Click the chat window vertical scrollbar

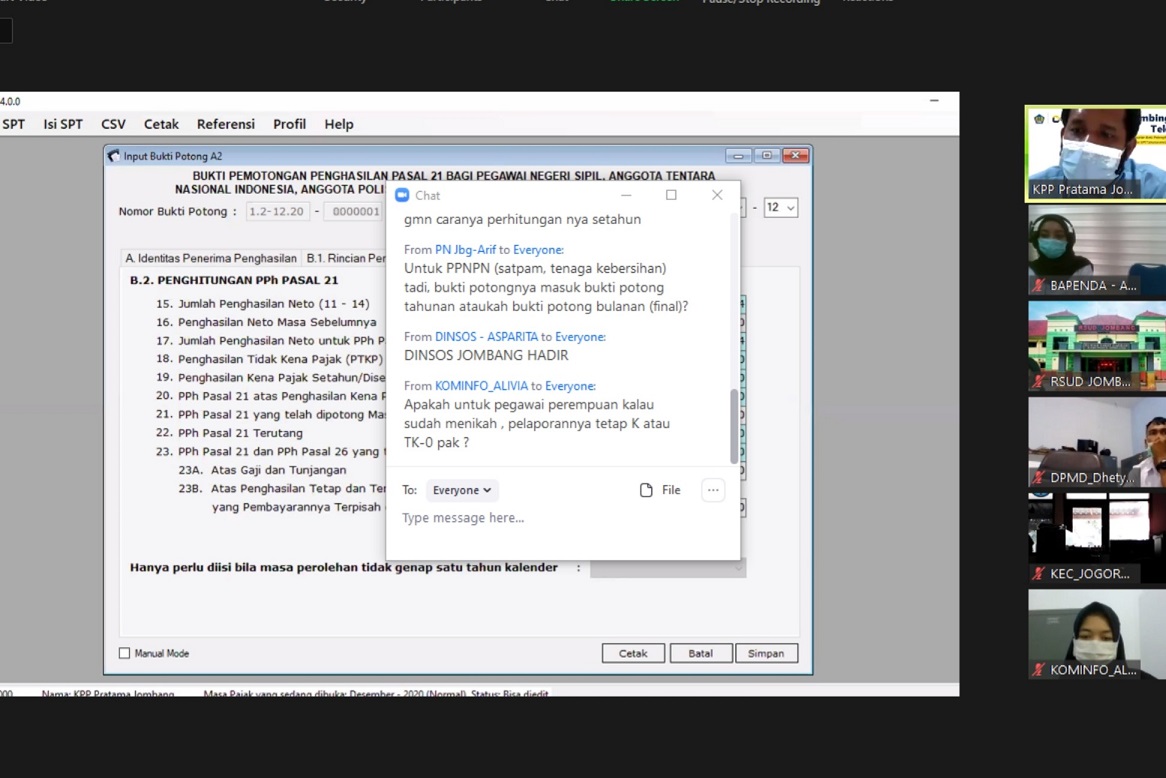coord(734,425)
